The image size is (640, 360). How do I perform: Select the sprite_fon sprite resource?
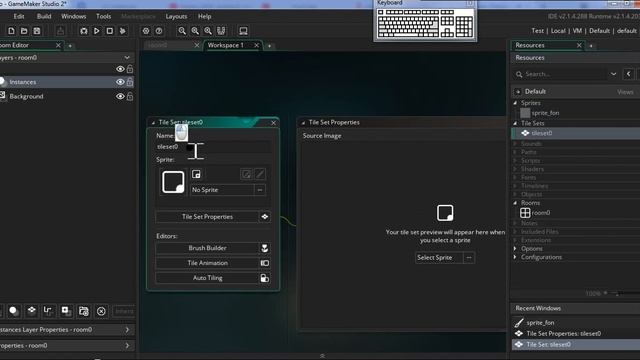545,113
